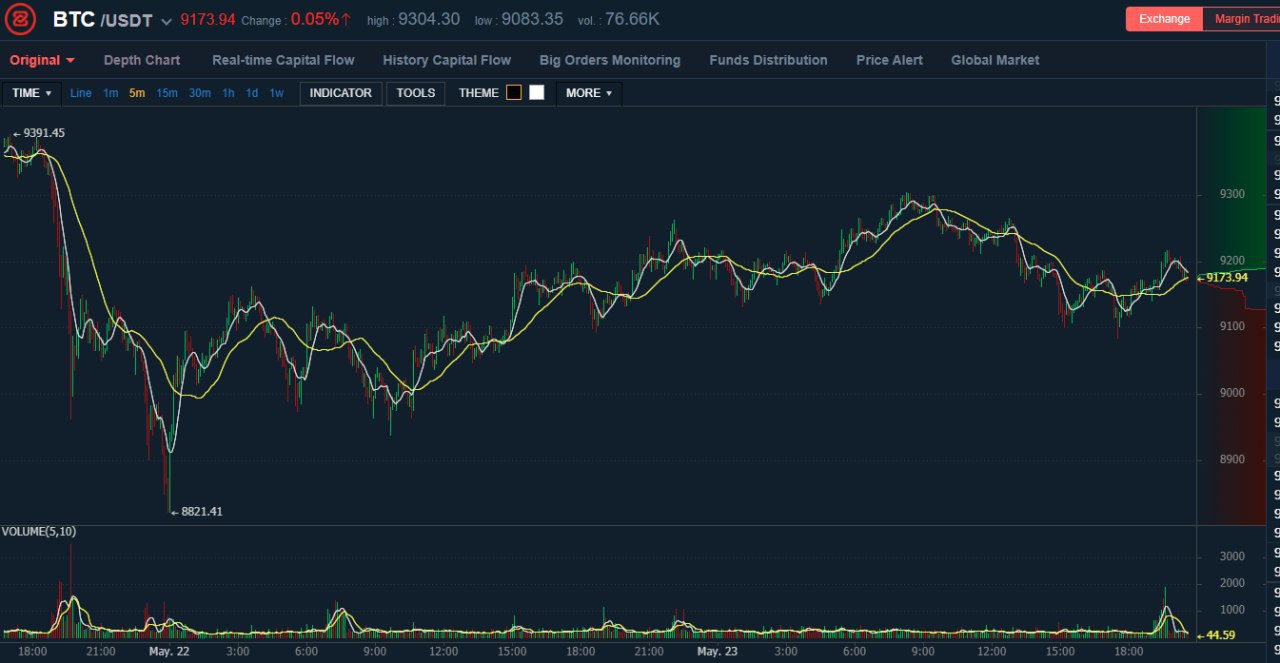Open the Global Market tab
Screen dimensions: 1280x663
(x=995, y=60)
